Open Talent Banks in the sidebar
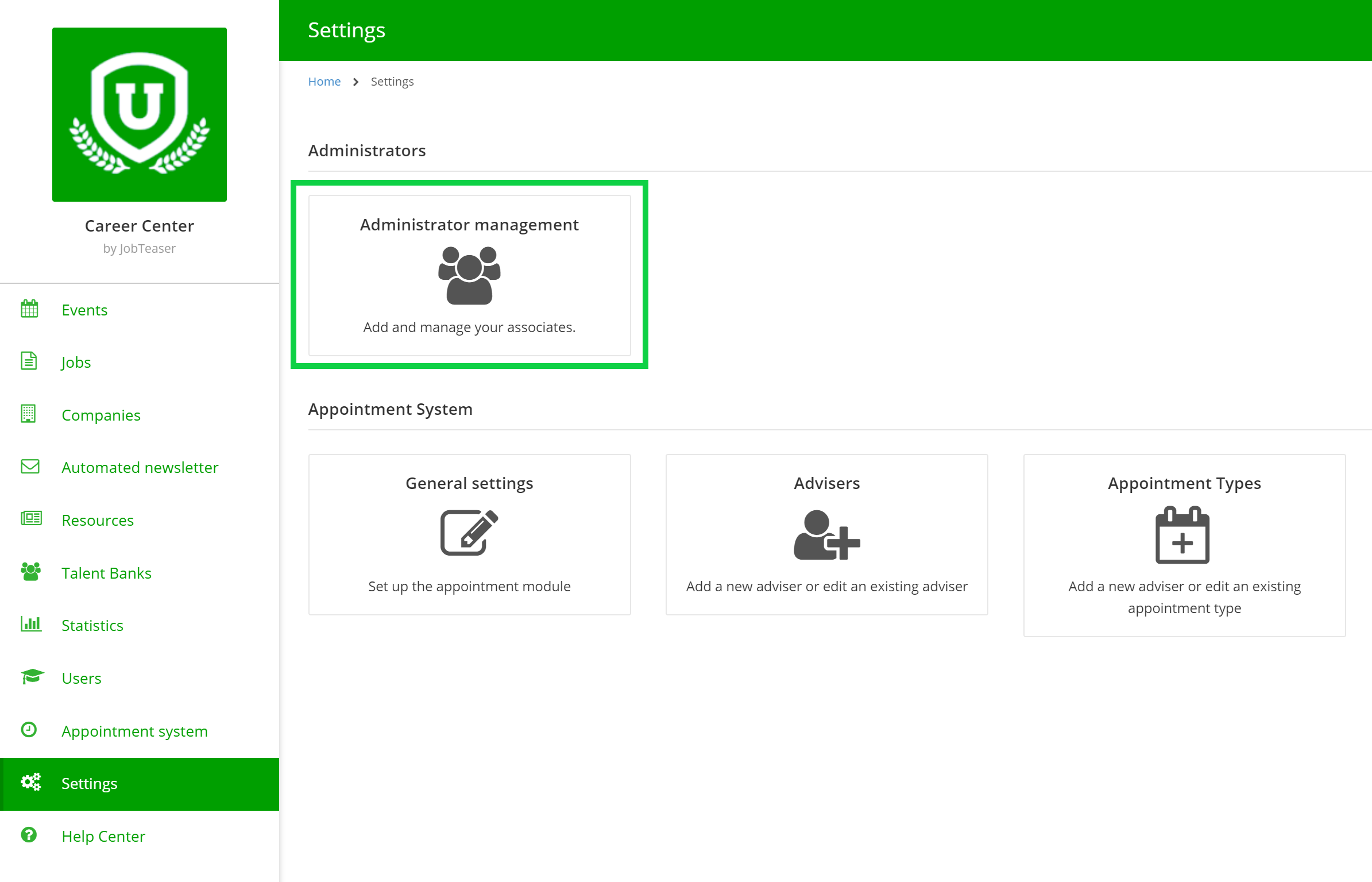The height and width of the screenshot is (882, 1372). click(140, 573)
